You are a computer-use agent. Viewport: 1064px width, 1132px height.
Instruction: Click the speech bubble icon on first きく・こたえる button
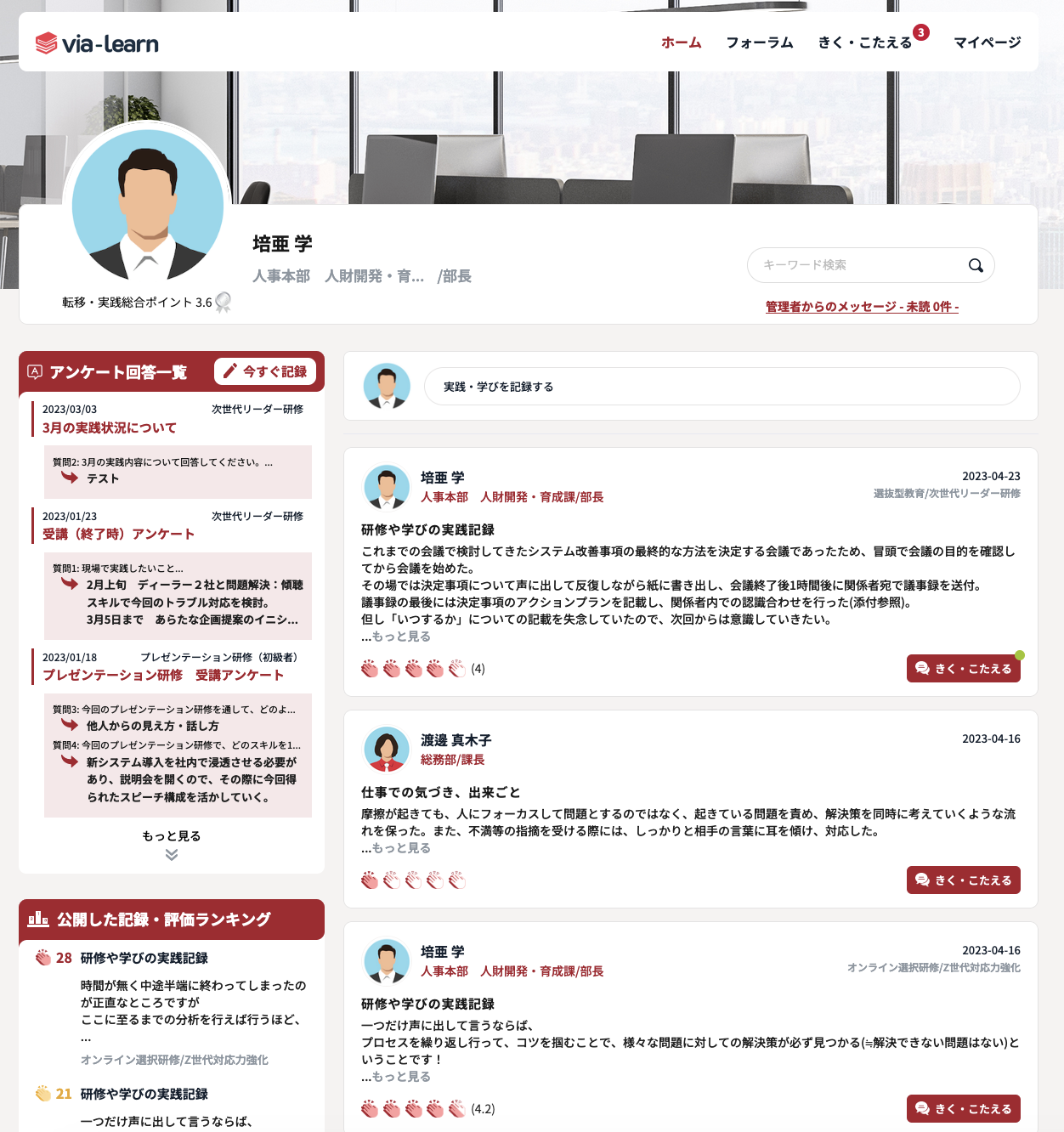(x=923, y=668)
